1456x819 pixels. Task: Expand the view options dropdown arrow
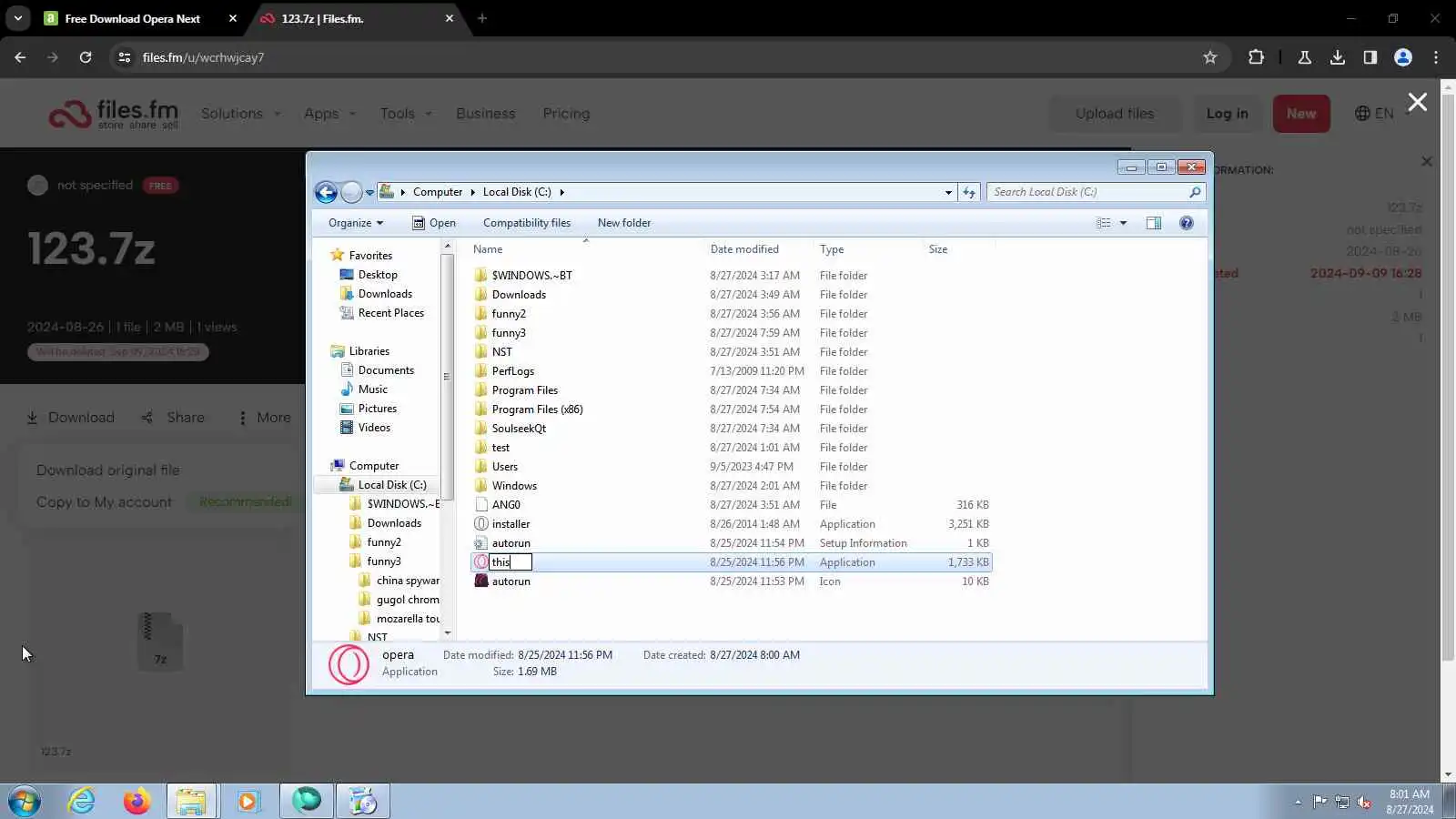pyautogui.click(x=1123, y=223)
